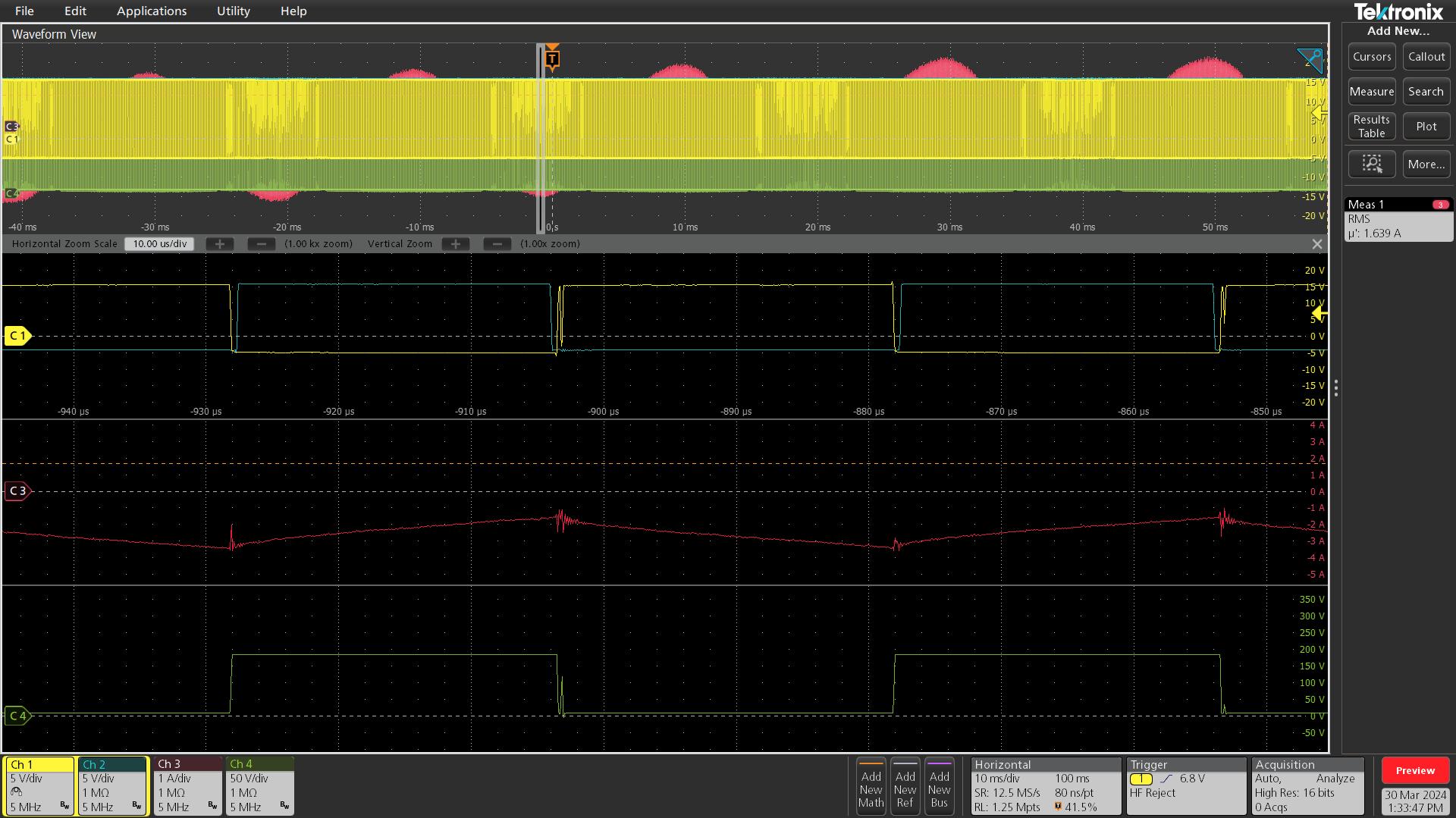Open the Horizontal settings badge
The height and width of the screenshot is (818, 1456).
coord(1046,786)
